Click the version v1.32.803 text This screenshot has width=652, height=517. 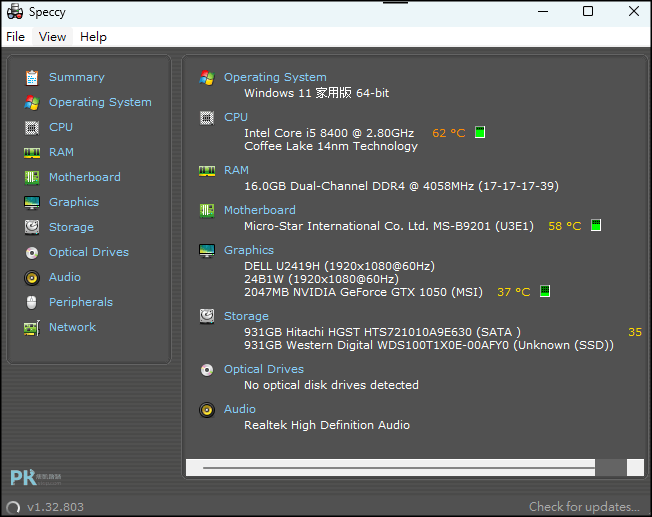coord(55,507)
